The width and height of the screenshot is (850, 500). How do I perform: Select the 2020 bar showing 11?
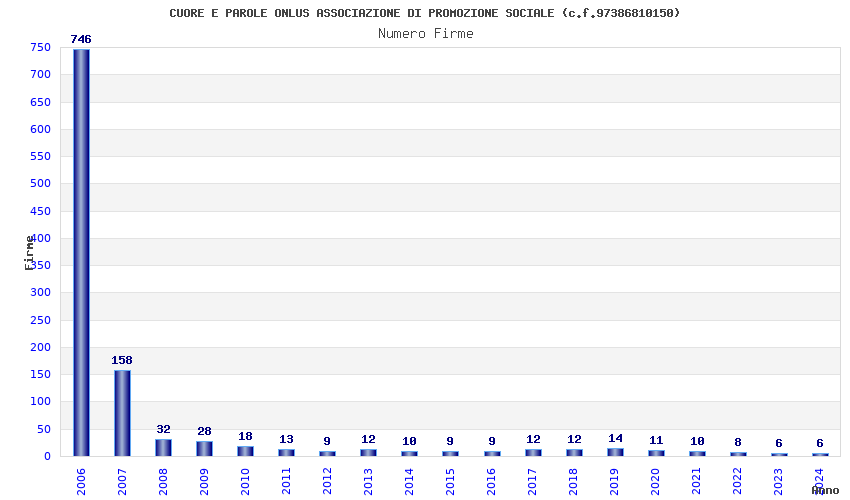click(x=656, y=453)
